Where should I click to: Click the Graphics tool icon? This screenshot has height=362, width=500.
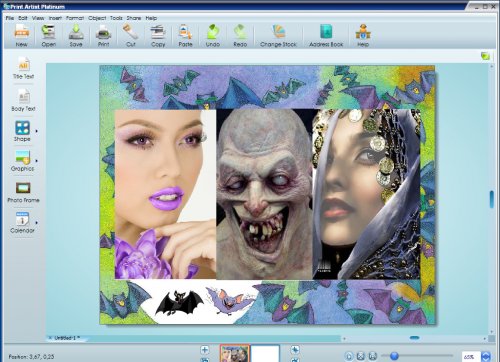click(22, 157)
